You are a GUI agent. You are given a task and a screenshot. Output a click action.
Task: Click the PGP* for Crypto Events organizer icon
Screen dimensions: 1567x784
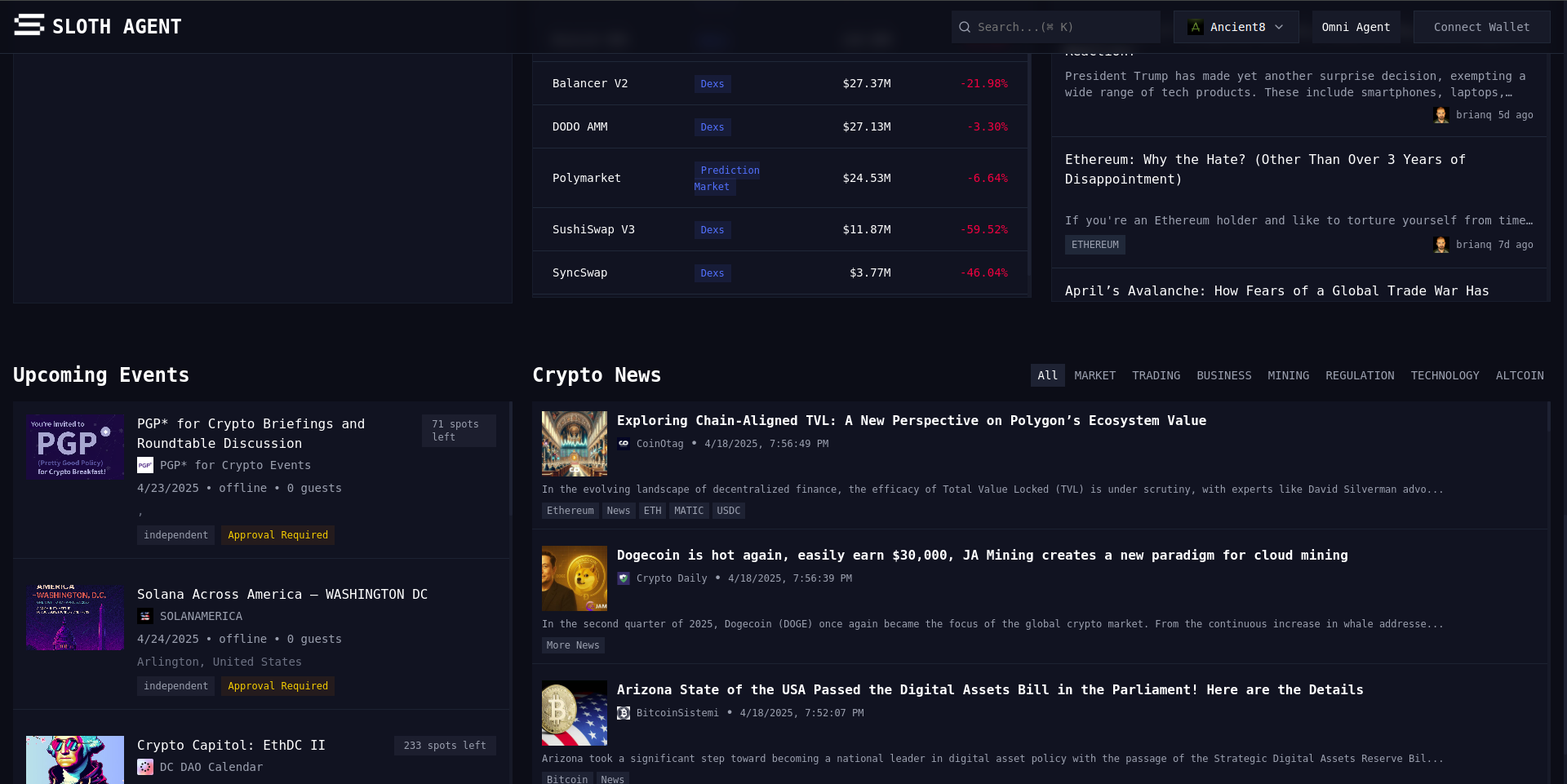point(145,465)
